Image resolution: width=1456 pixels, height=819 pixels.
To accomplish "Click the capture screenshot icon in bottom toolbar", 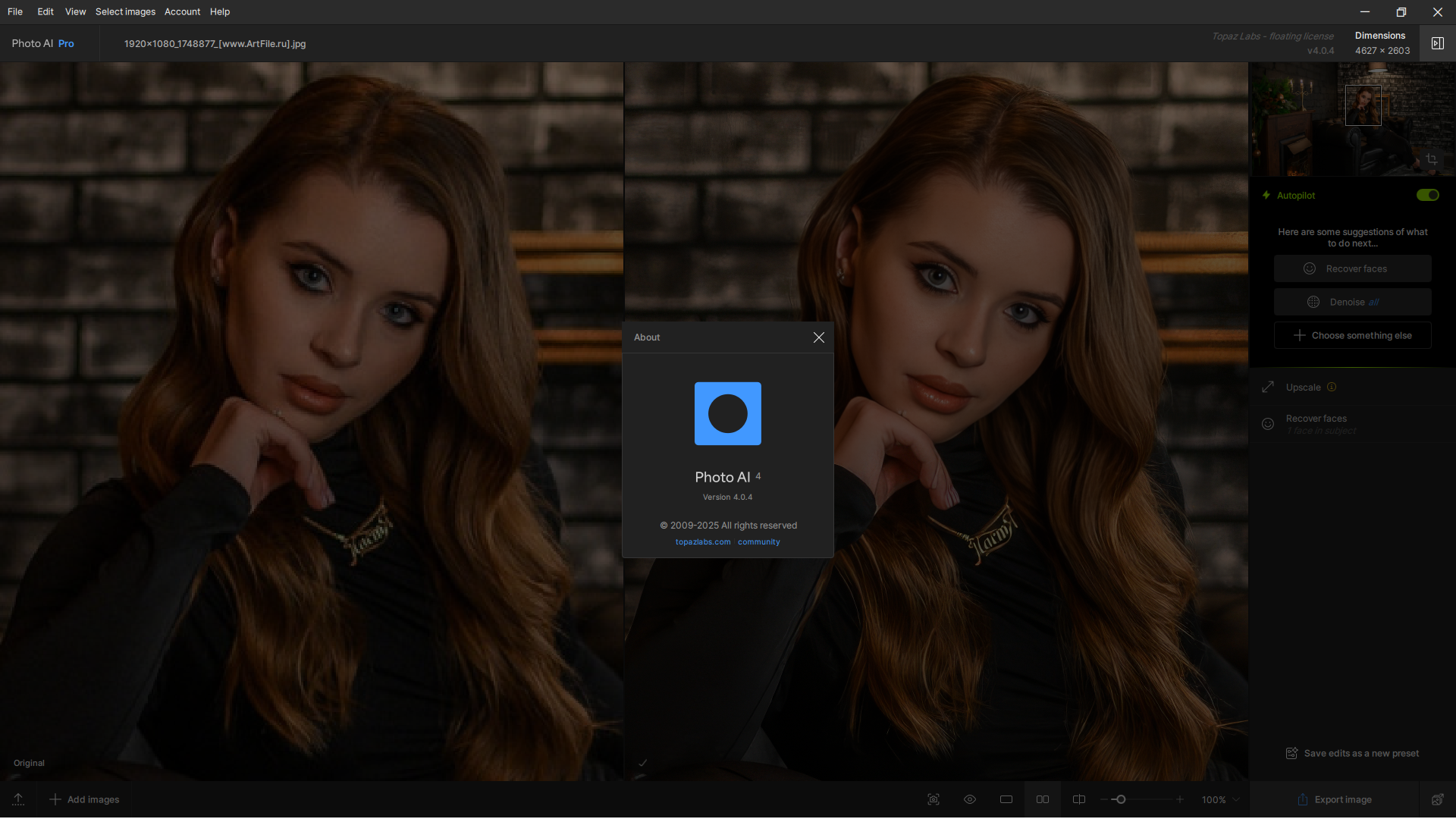I will (x=934, y=799).
